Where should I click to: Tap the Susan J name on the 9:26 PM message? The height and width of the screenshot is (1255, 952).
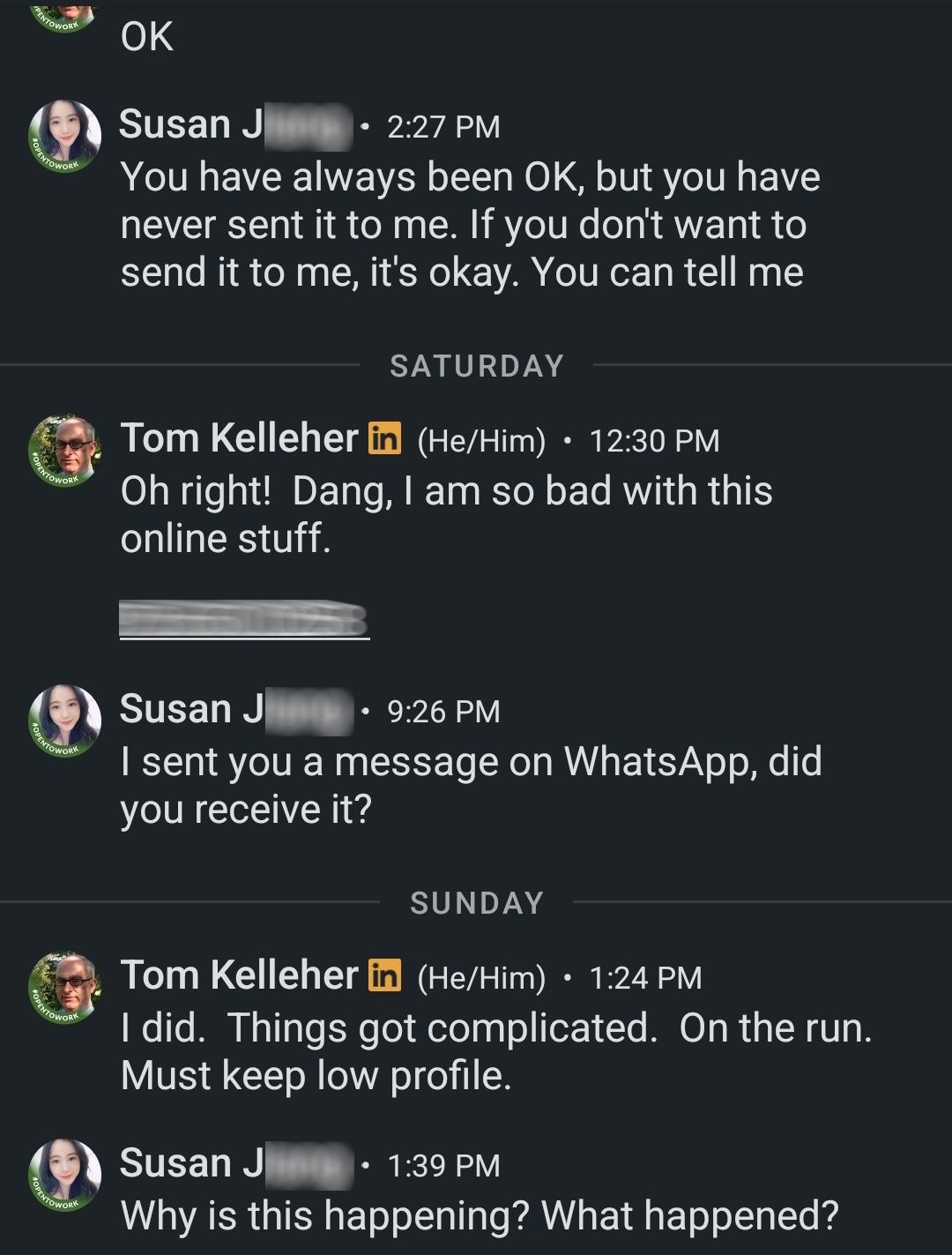point(235,709)
